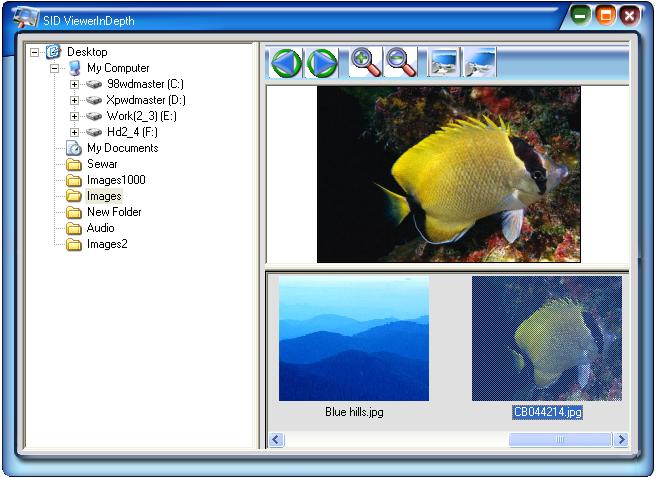Select the Blue hills.jpg thumbnail
The image size is (656, 478).
(x=354, y=336)
